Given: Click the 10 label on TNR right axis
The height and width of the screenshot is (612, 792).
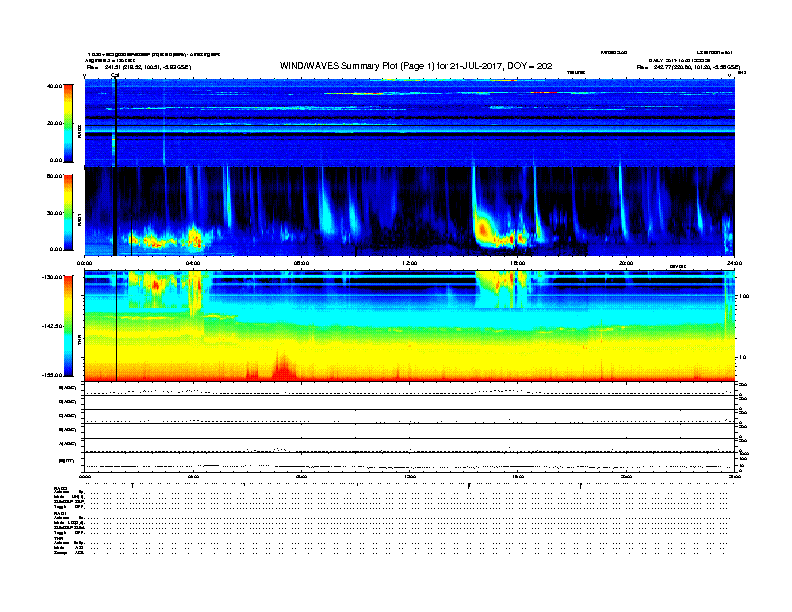Looking at the screenshot, I should coord(742,358).
